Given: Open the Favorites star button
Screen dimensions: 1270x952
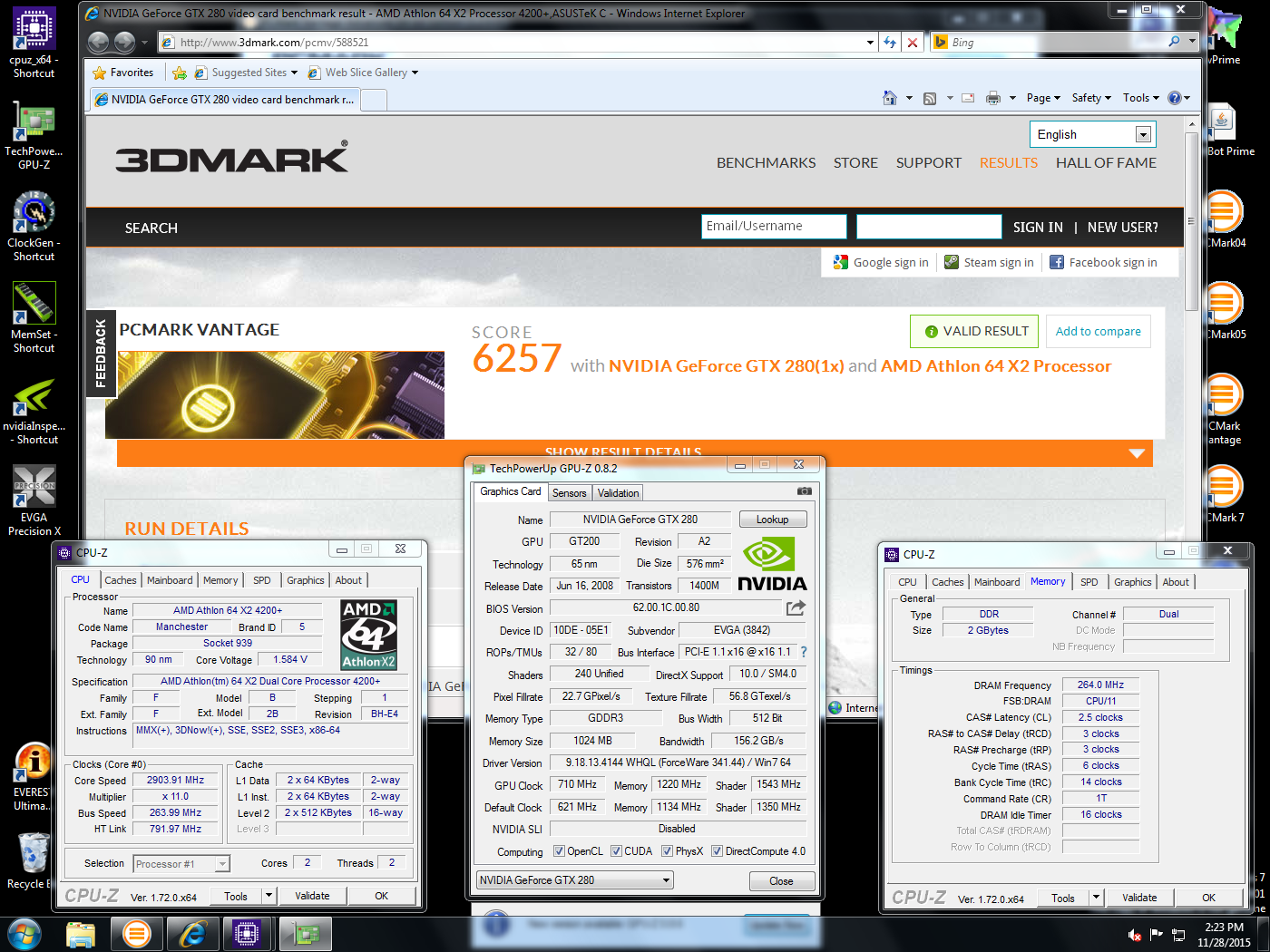Looking at the screenshot, I should click(123, 73).
